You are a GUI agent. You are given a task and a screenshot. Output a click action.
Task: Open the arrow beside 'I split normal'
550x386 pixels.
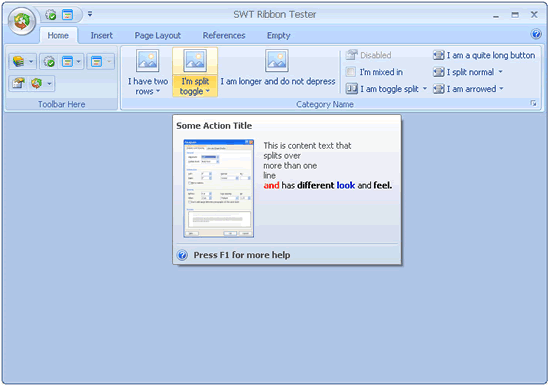[501, 72]
